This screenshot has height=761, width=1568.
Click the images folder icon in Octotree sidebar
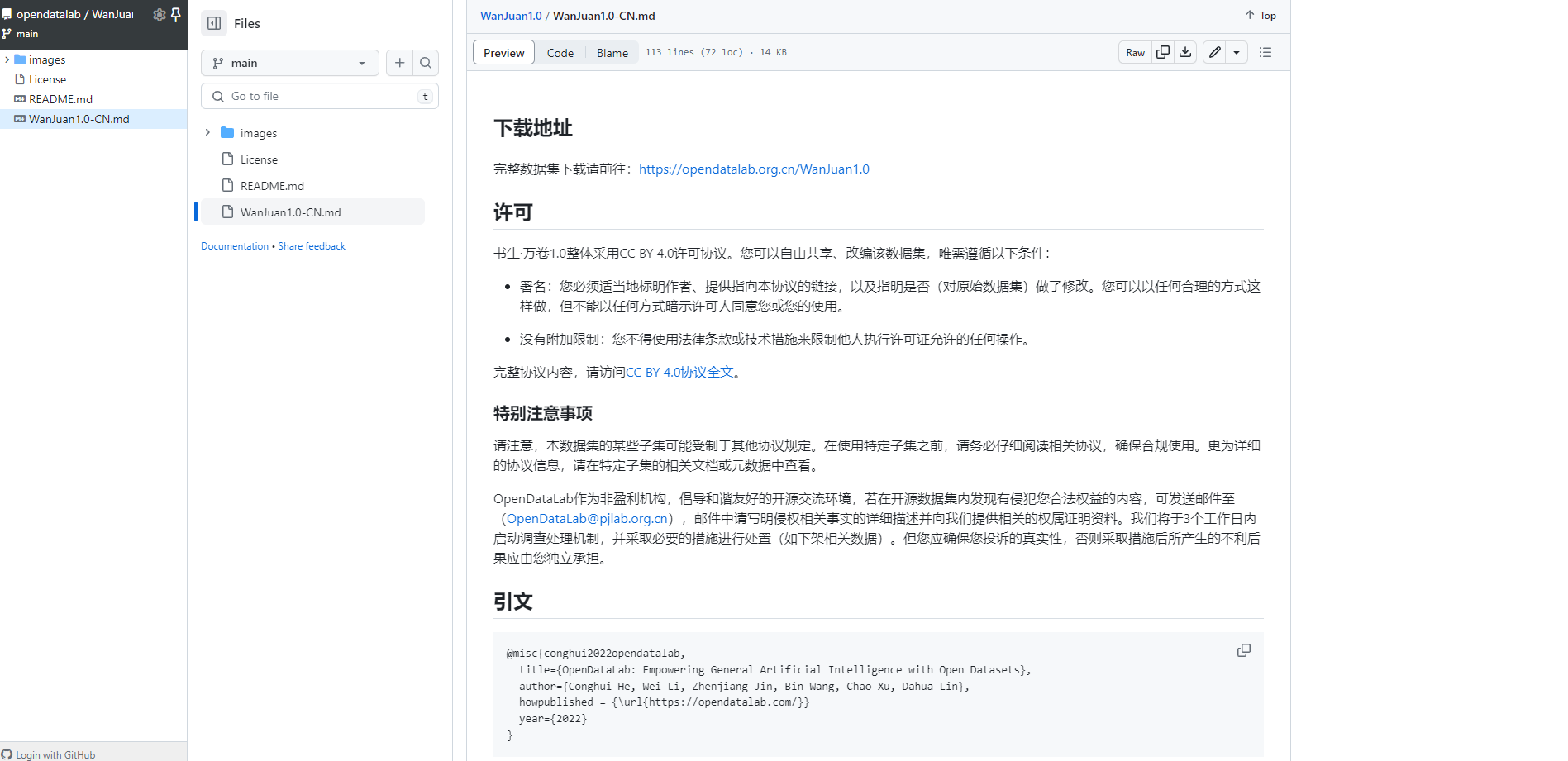(x=20, y=59)
